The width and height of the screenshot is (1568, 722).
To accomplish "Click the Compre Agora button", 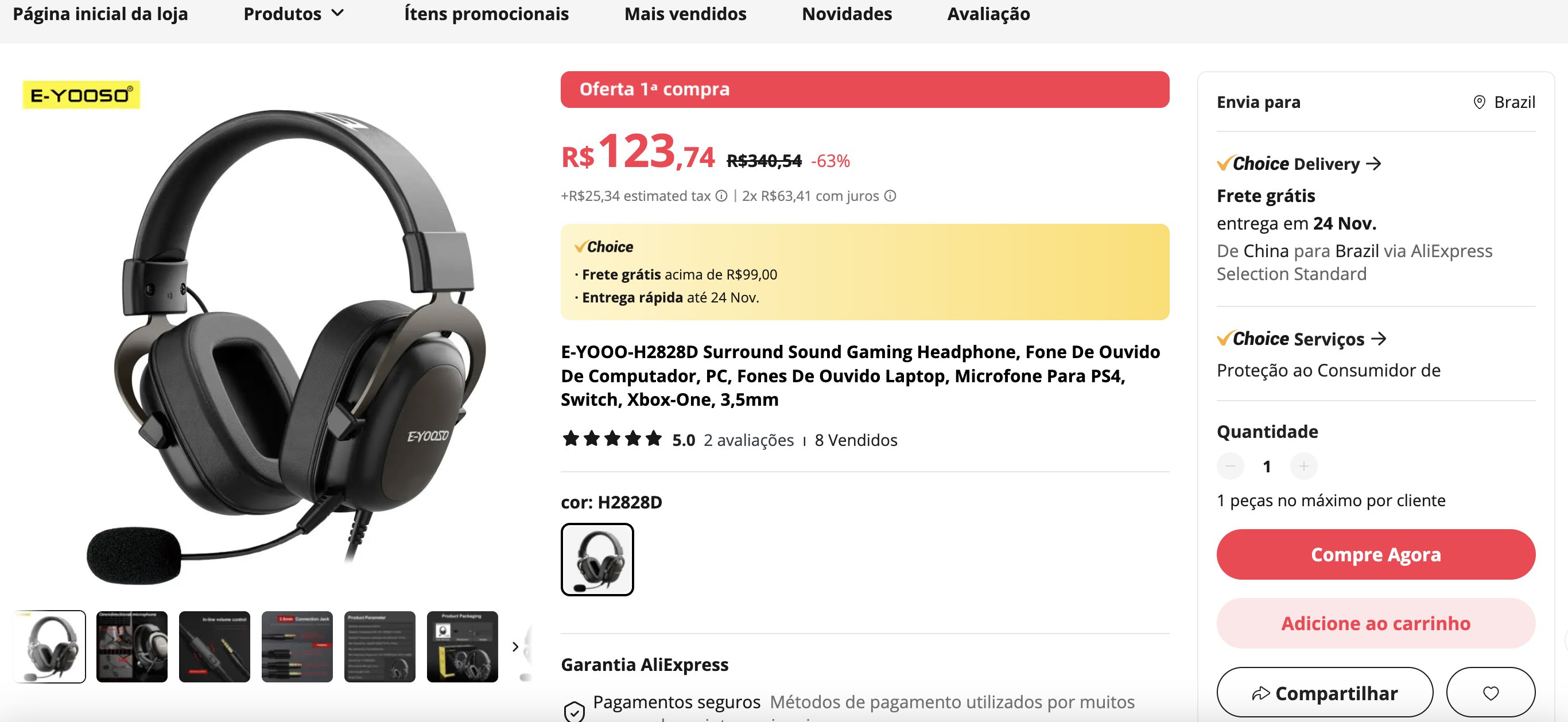I will tap(1376, 554).
